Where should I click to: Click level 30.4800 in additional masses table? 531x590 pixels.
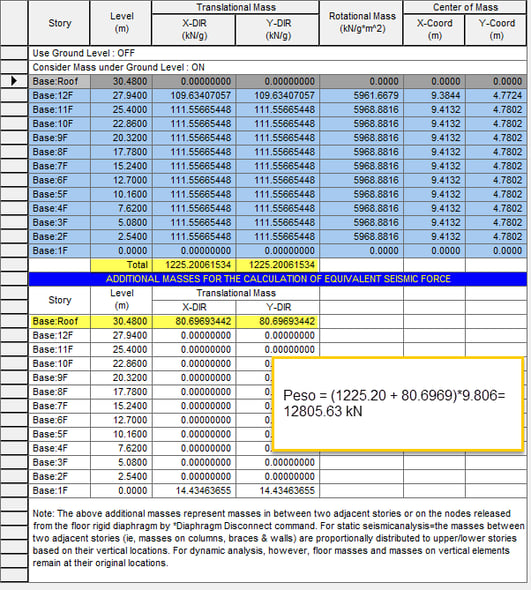121,321
